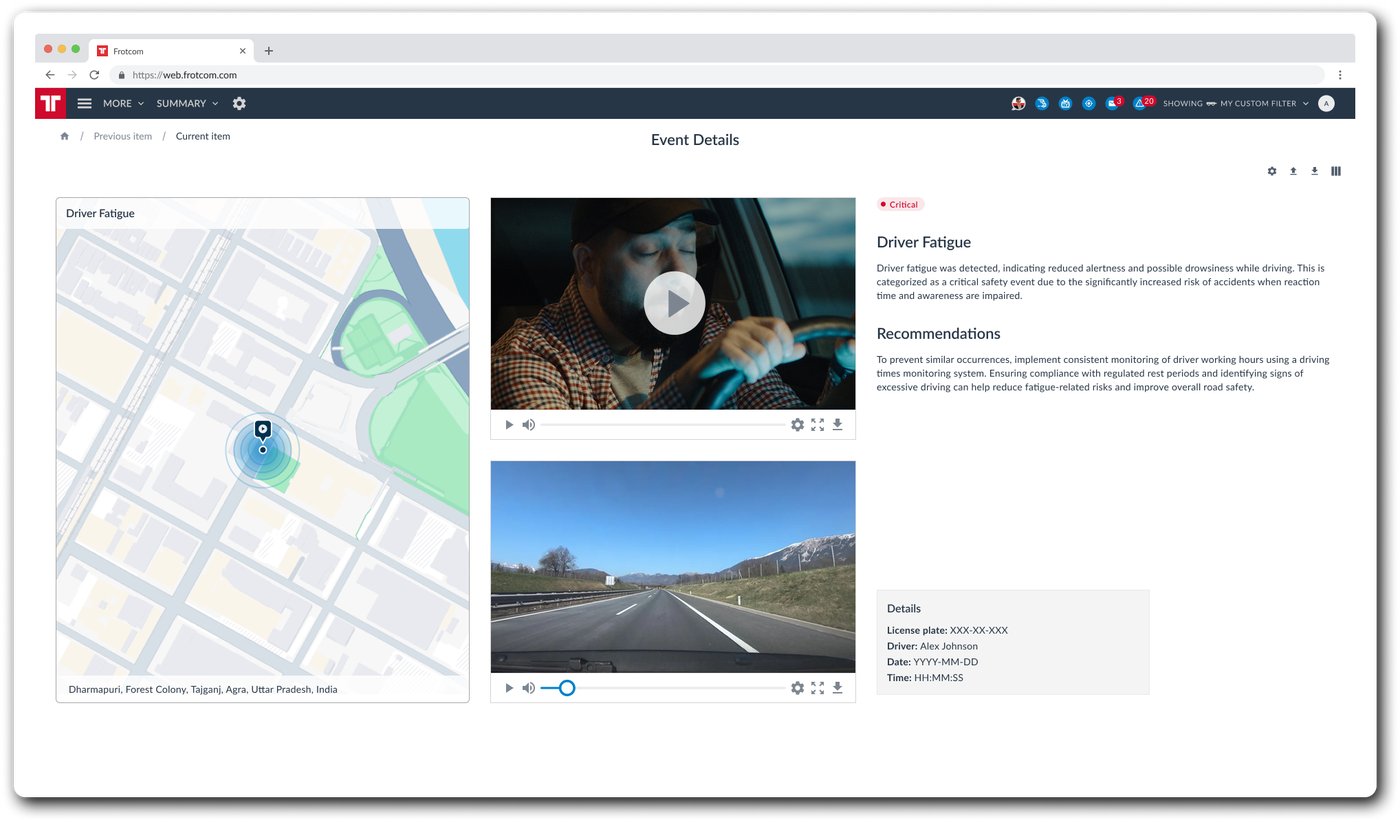The width and height of the screenshot is (1400, 822).
Task: Go to home via breadcrumb icon
Action: (65, 137)
